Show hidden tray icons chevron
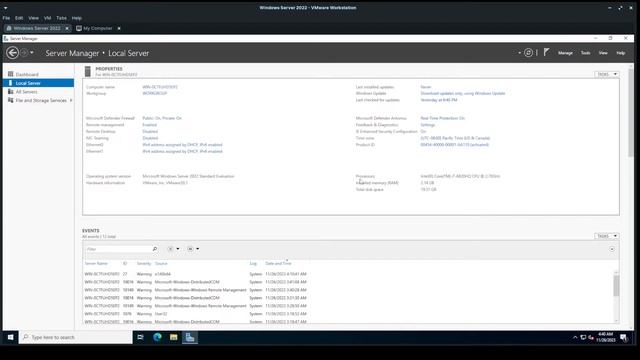Image resolution: width=640 pixels, height=360 pixels. pos(575,338)
